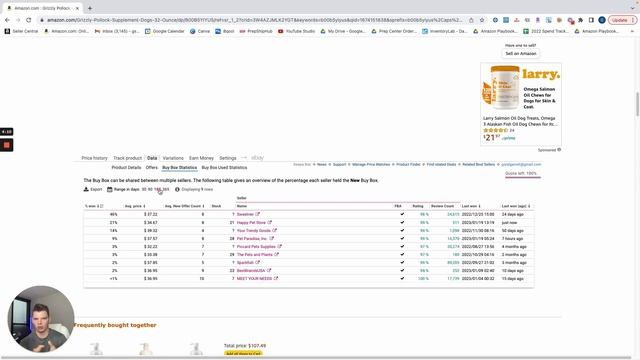Click the share icon in the address bar
This screenshot has height=360, width=640.
[471, 20]
